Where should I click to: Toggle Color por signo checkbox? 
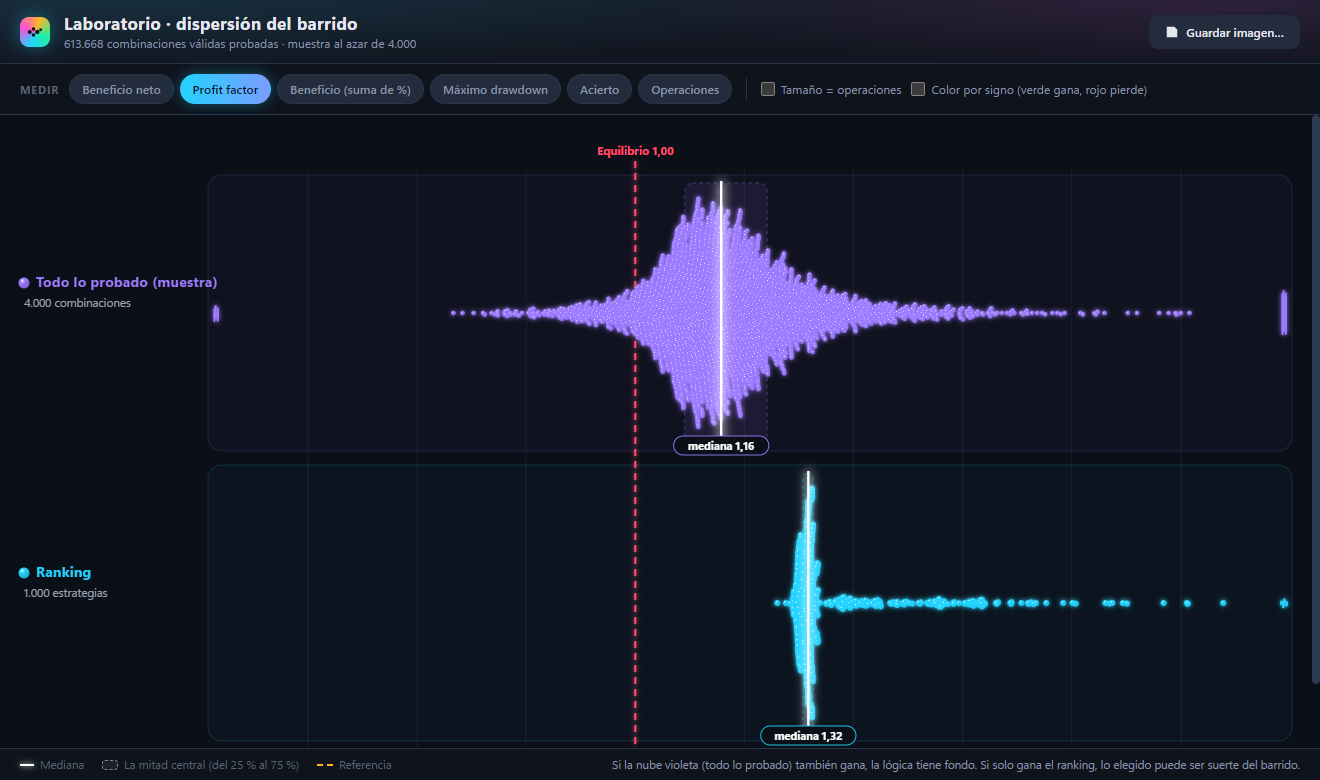pos(918,89)
